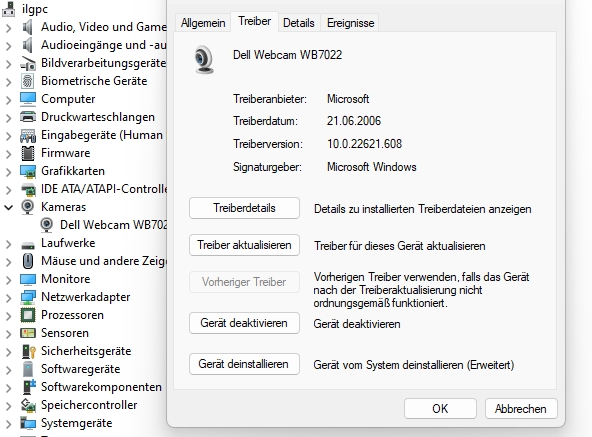
Task: Click the Prozessoren CPU icon
Action: tap(28, 315)
